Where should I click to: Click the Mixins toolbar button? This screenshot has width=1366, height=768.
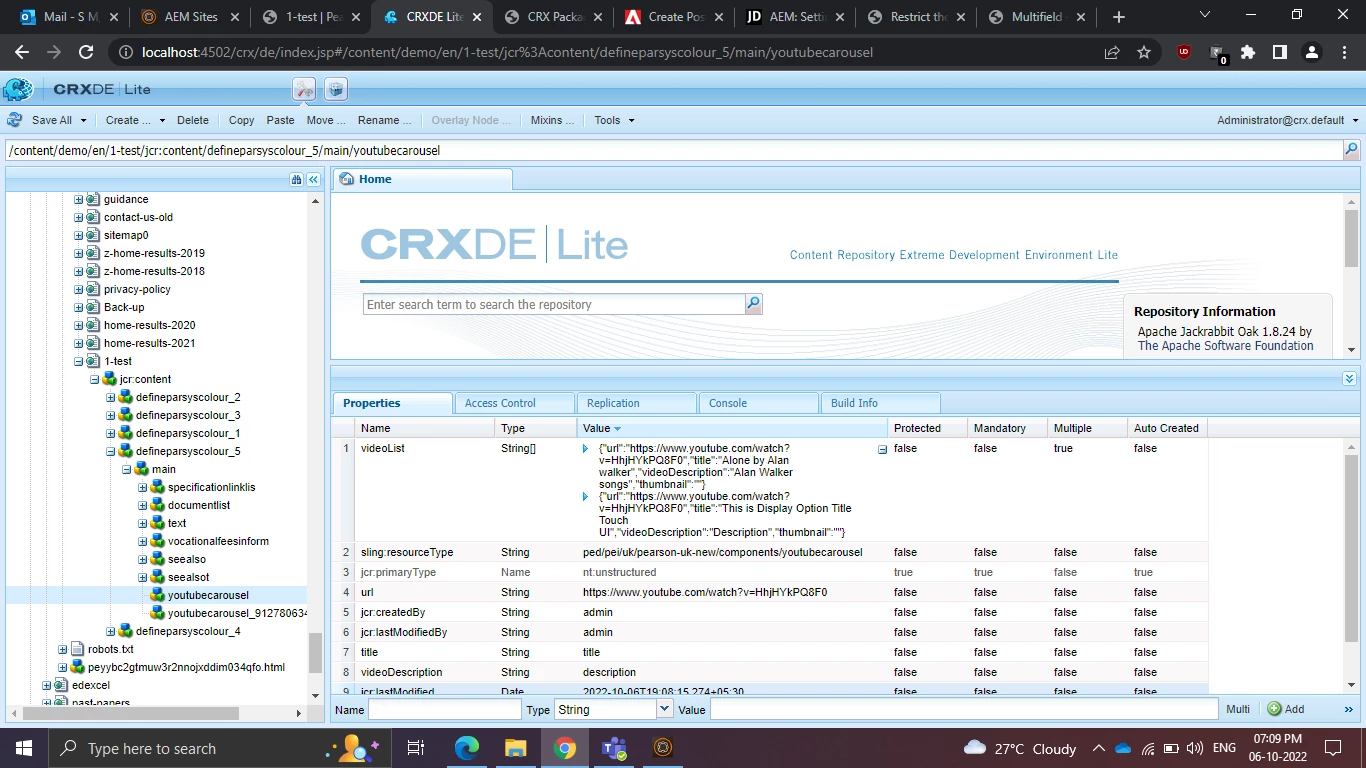552,120
